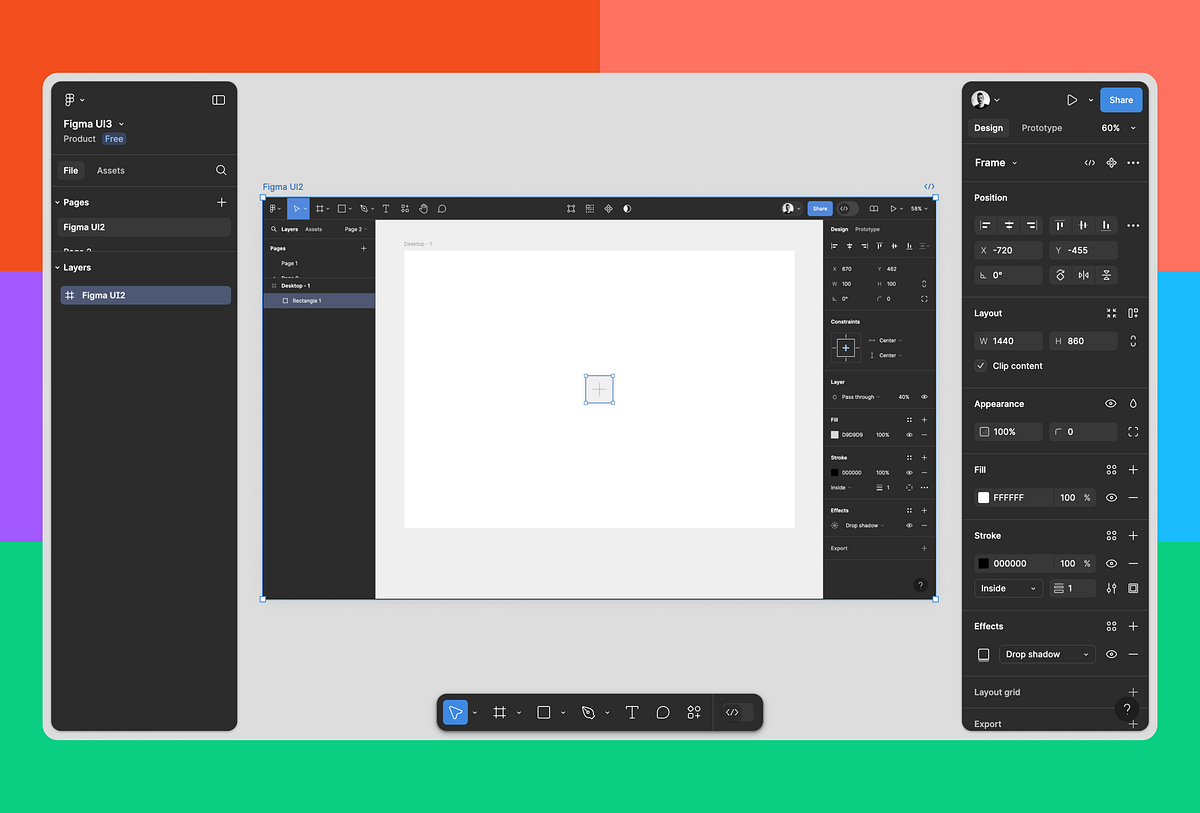This screenshot has height=813, width=1200.
Task: Open advanced stroke settings icon
Action: tap(1111, 588)
